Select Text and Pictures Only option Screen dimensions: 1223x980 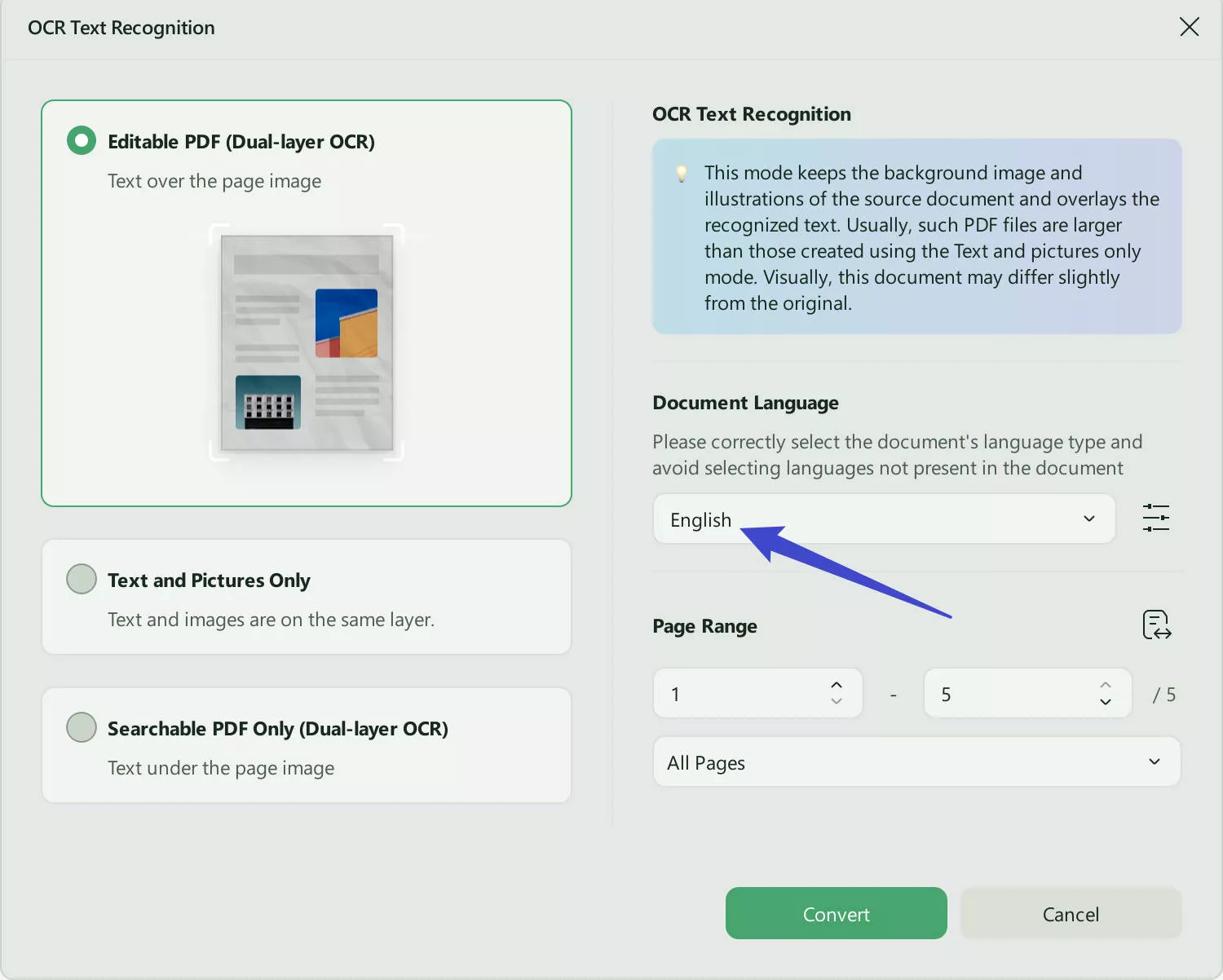click(x=82, y=580)
